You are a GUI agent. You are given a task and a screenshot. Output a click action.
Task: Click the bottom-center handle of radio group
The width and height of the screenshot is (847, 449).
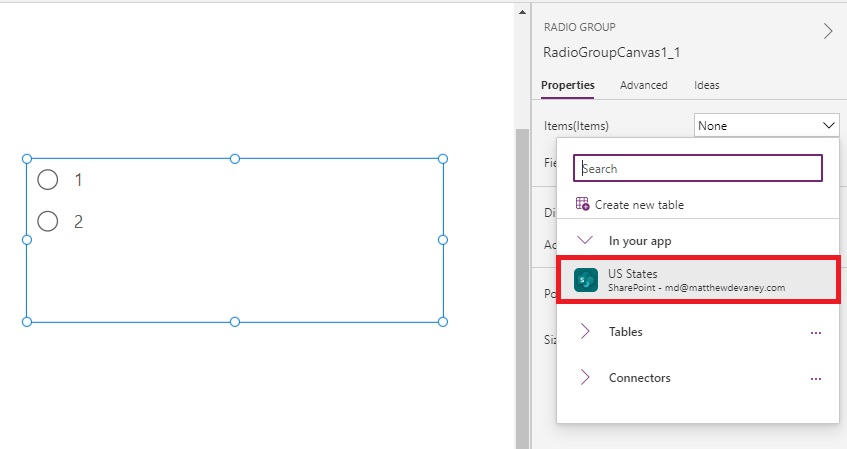click(x=234, y=322)
